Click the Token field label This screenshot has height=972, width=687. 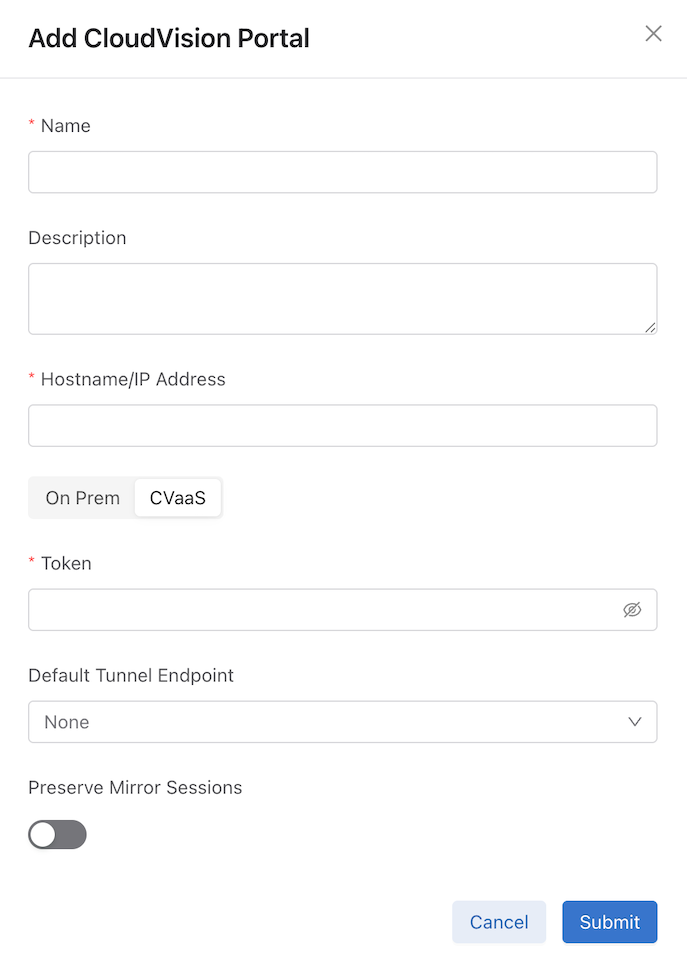66,563
